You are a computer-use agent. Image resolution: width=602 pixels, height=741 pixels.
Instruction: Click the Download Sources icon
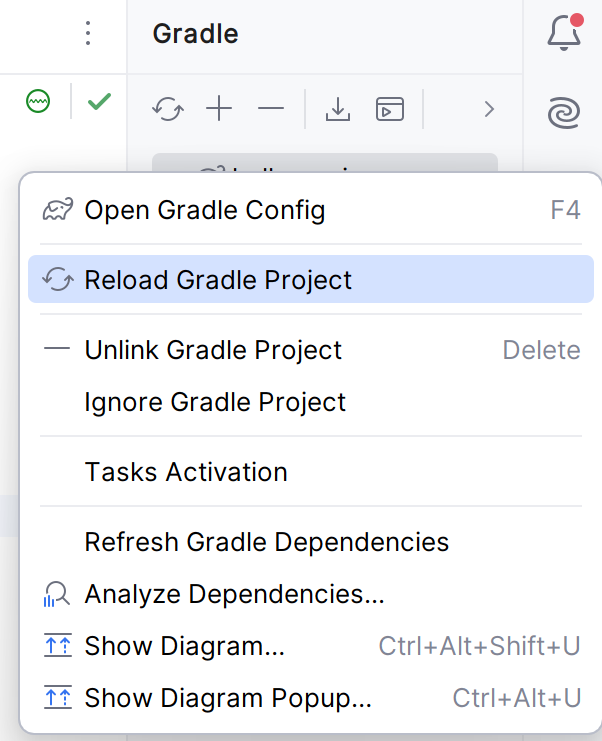pos(338,109)
